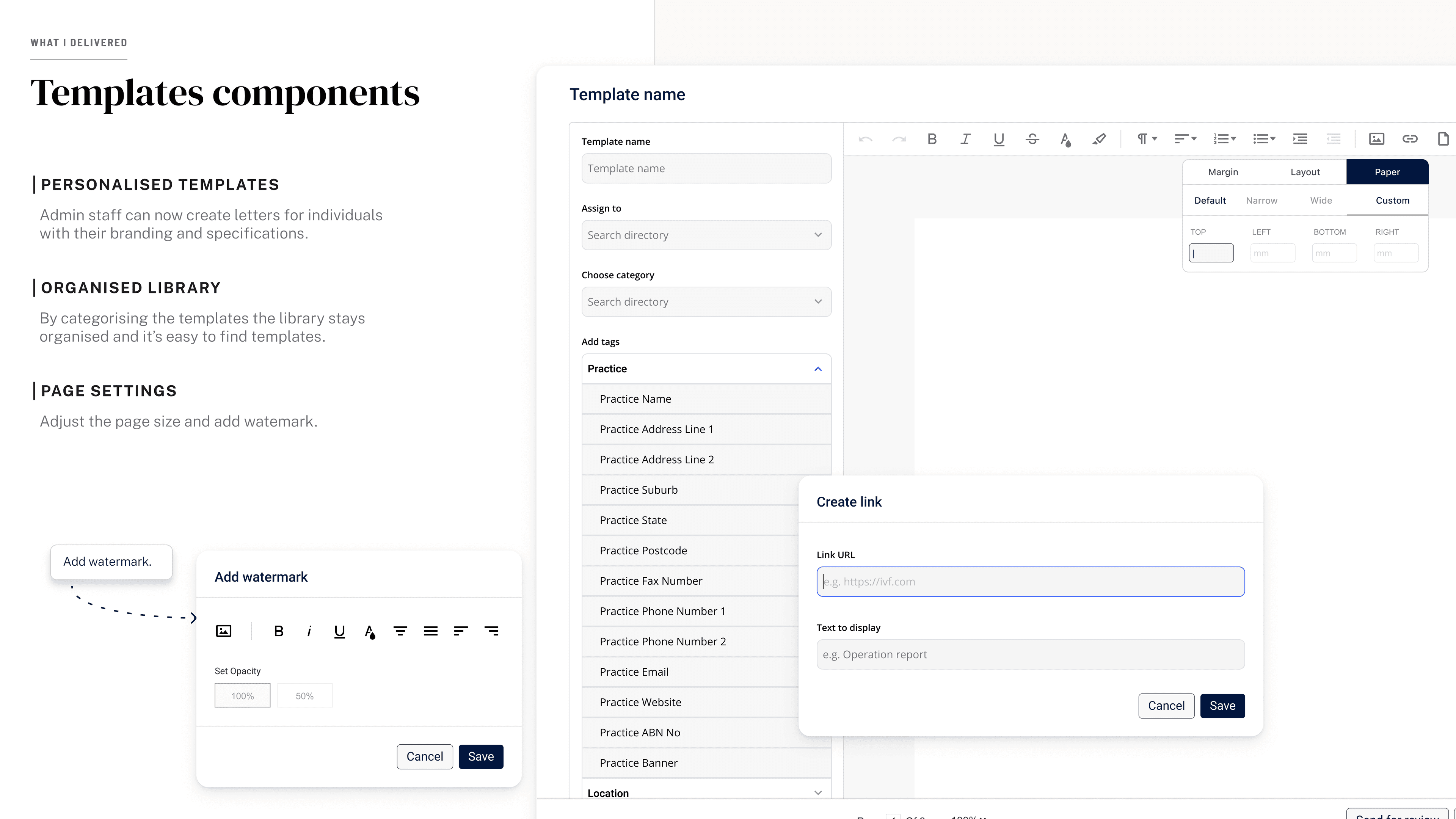The height and width of the screenshot is (819, 1456).
Task: Switch paper size from Custom to Default
Action: coord(1210,200)
